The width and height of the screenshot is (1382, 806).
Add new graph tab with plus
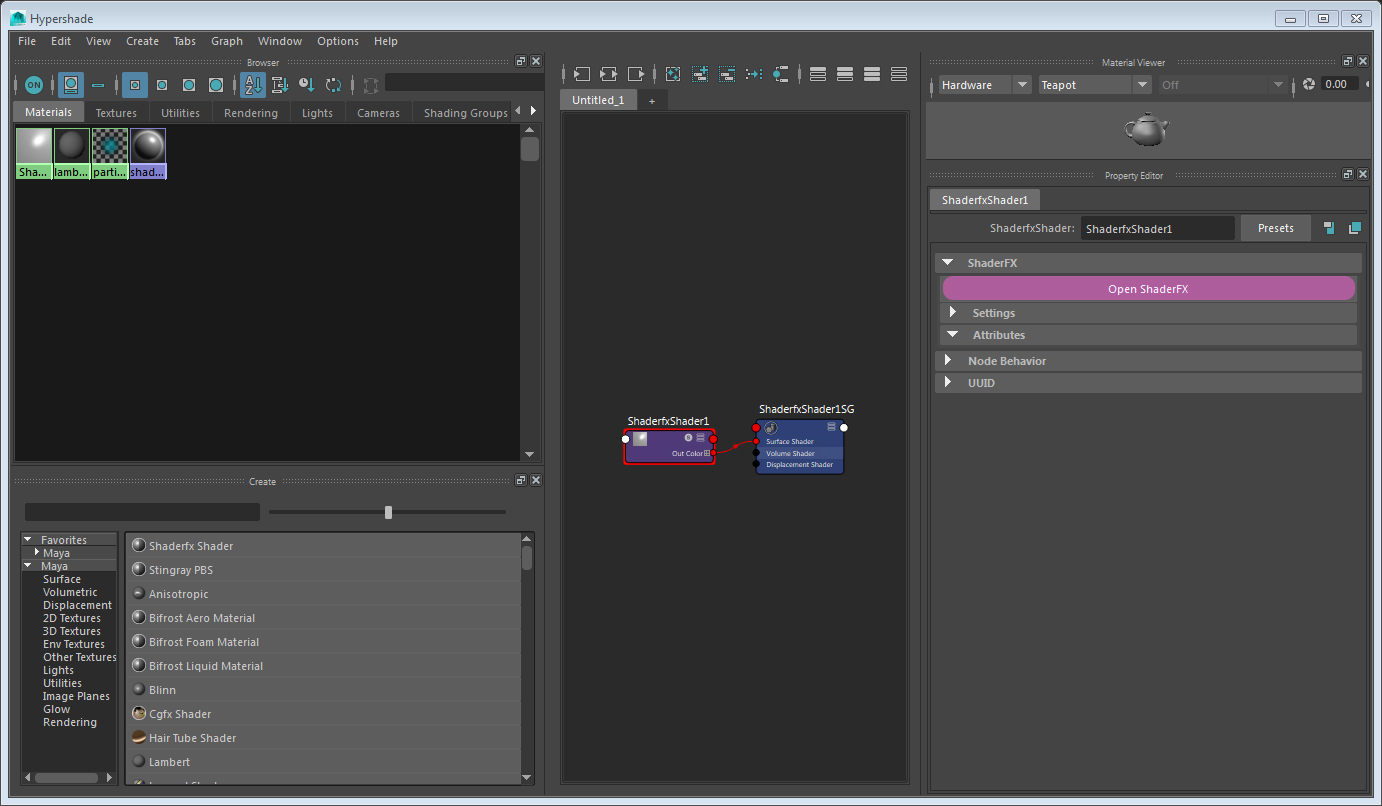(652, 101)
